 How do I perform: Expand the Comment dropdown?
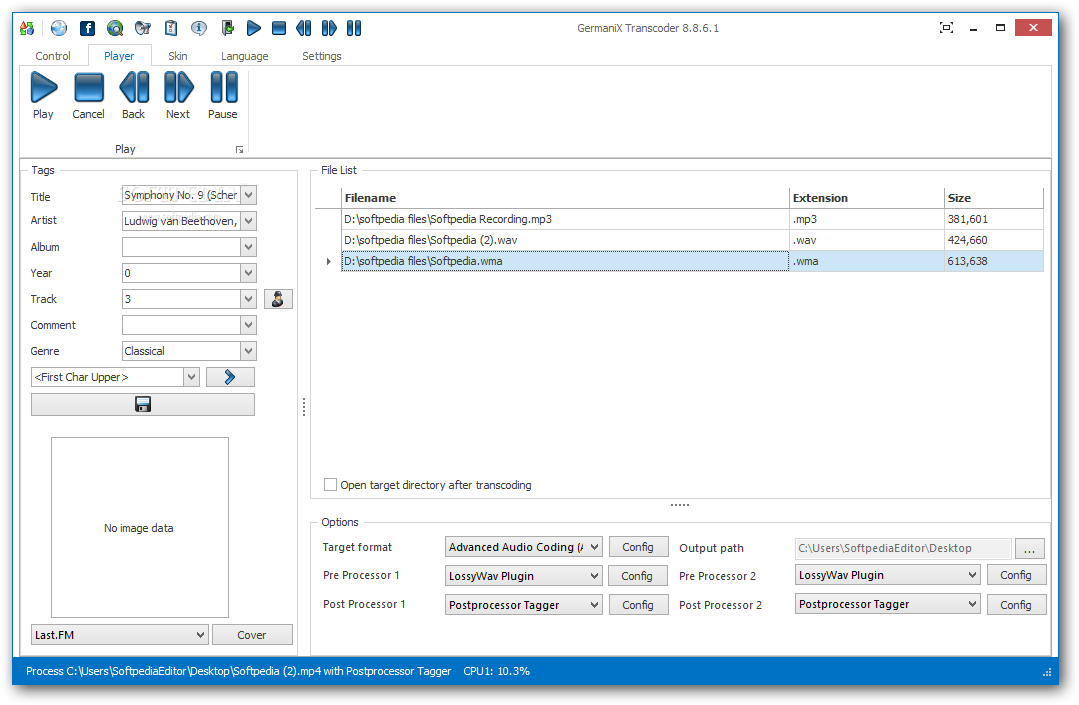click(x=249, y=325)
